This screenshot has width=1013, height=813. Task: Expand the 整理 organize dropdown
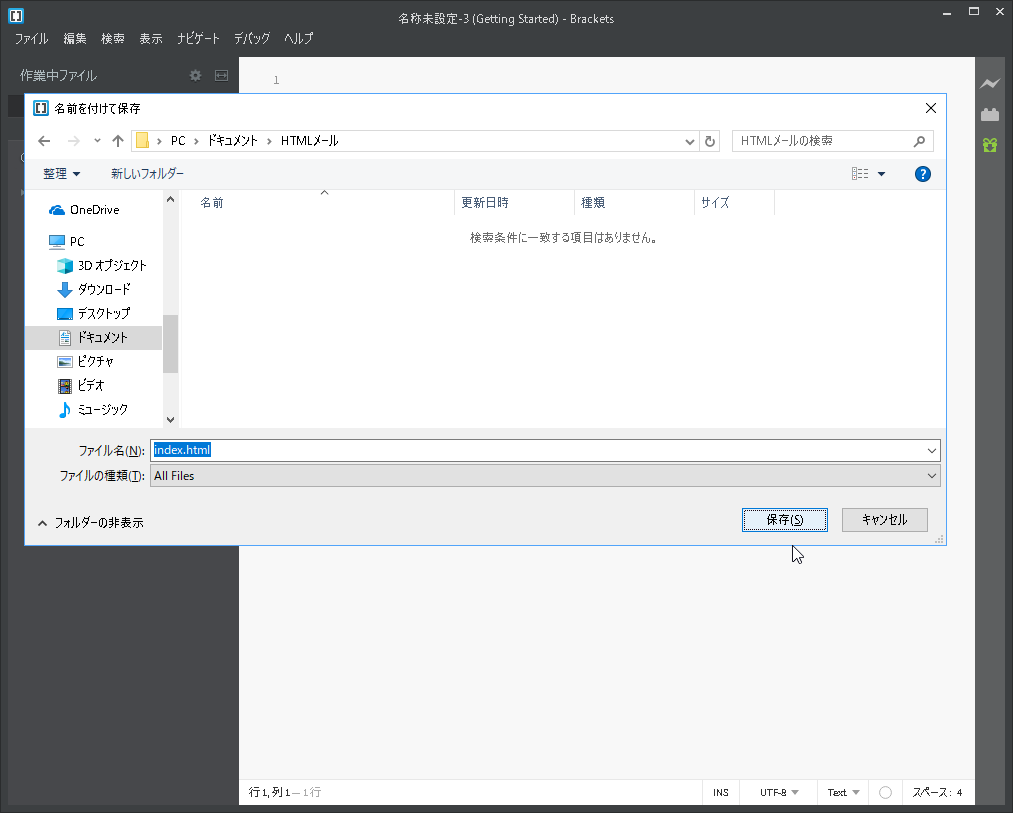62,174
